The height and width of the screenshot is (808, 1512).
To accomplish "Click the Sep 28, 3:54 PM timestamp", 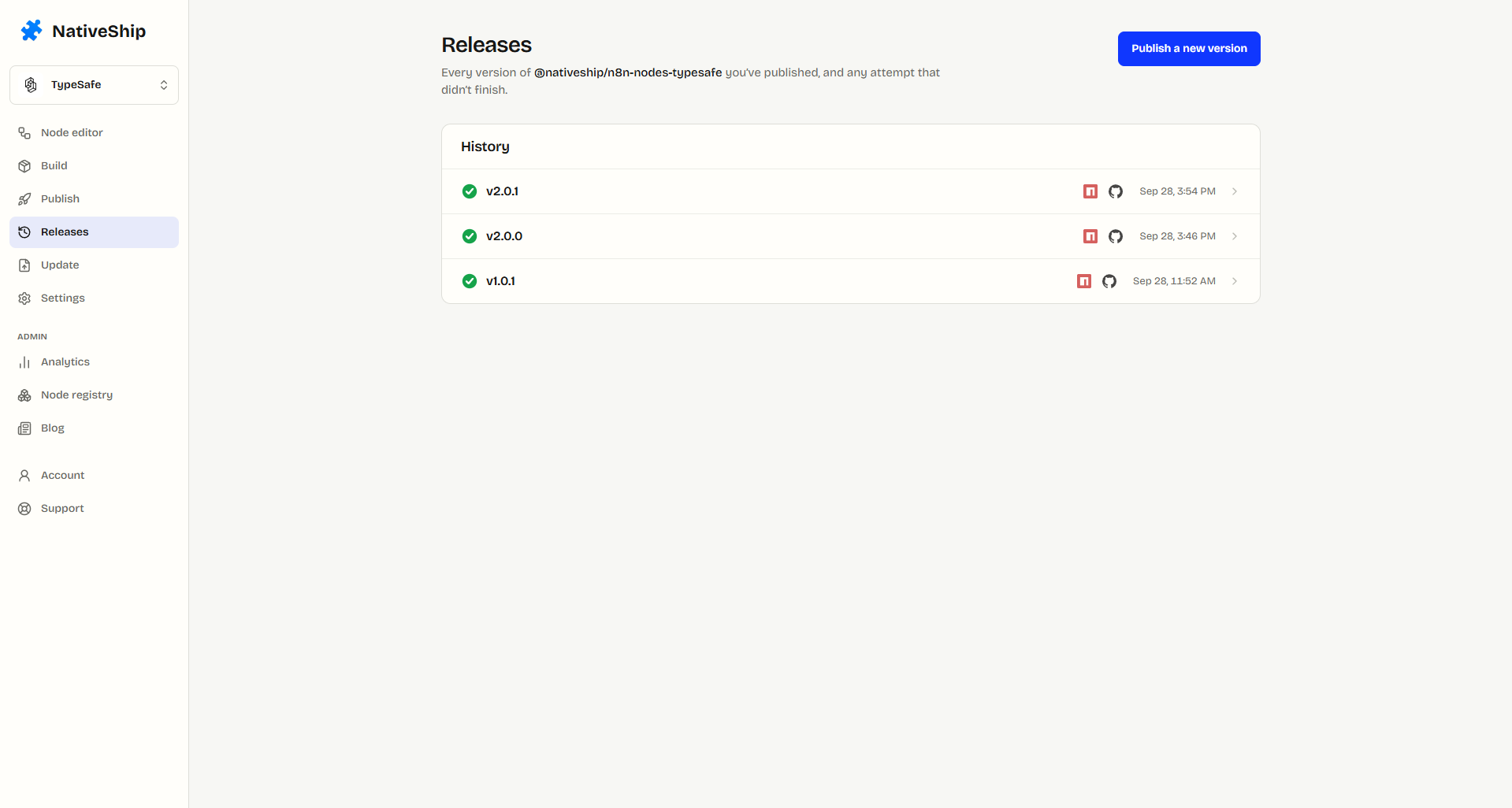I will pos(1177,191).
